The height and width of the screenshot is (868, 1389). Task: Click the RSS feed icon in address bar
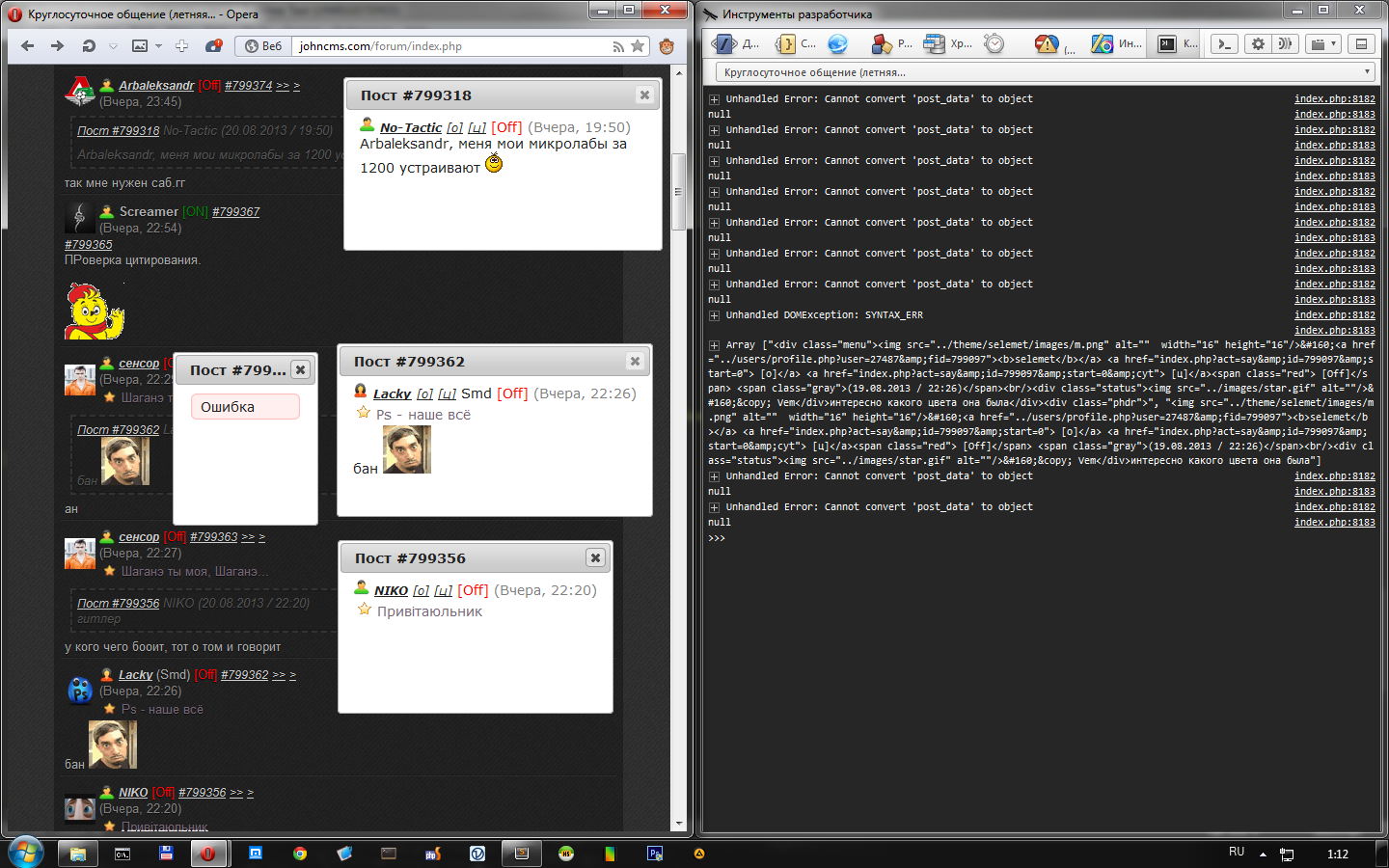617,46
